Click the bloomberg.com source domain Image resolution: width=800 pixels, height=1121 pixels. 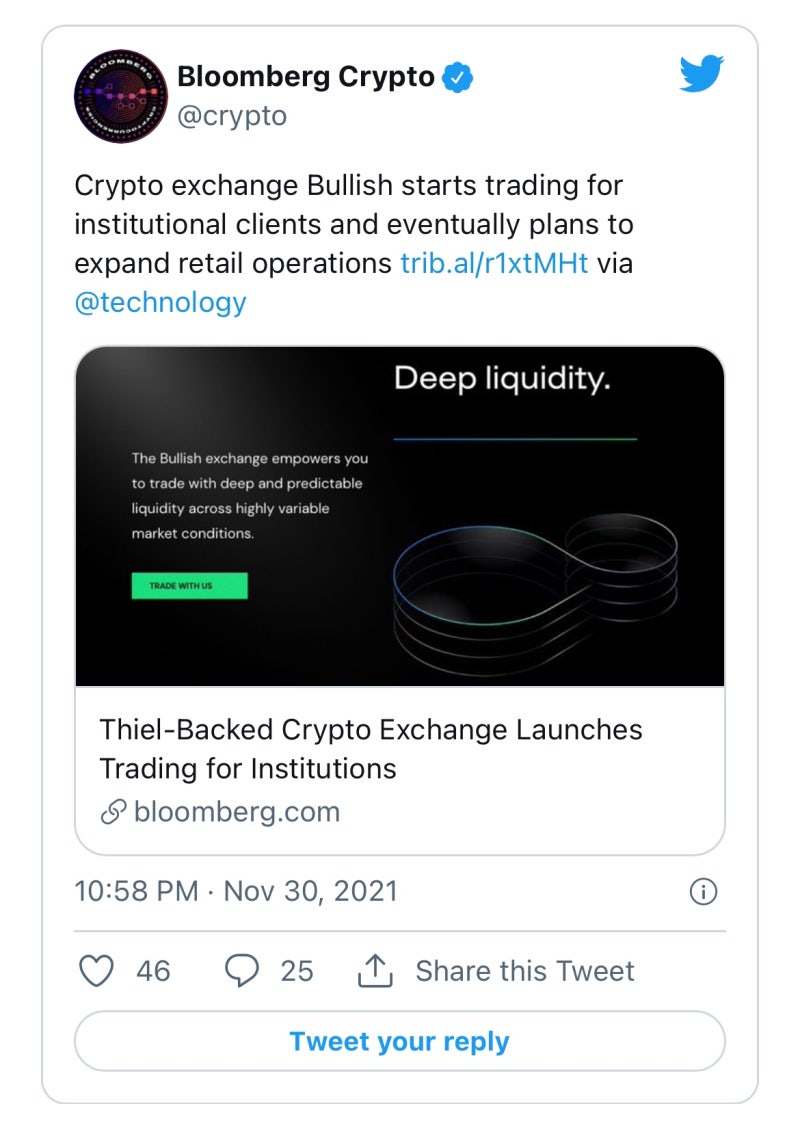[x=236, y=812]
